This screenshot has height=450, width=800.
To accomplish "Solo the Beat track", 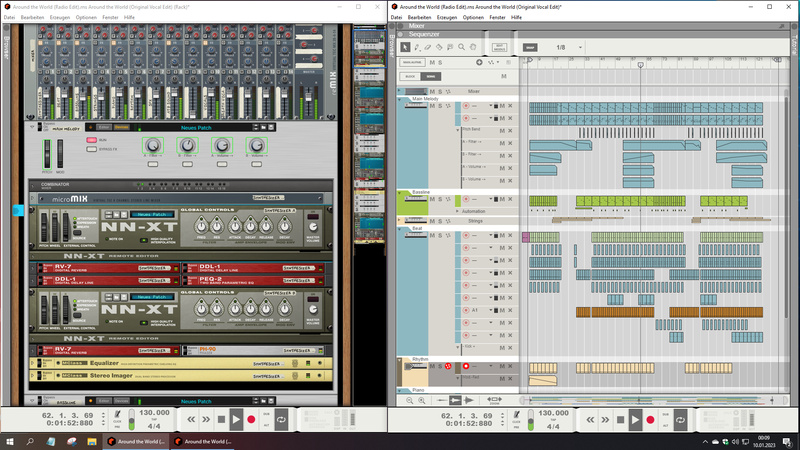I will click(x=440, y=236).
